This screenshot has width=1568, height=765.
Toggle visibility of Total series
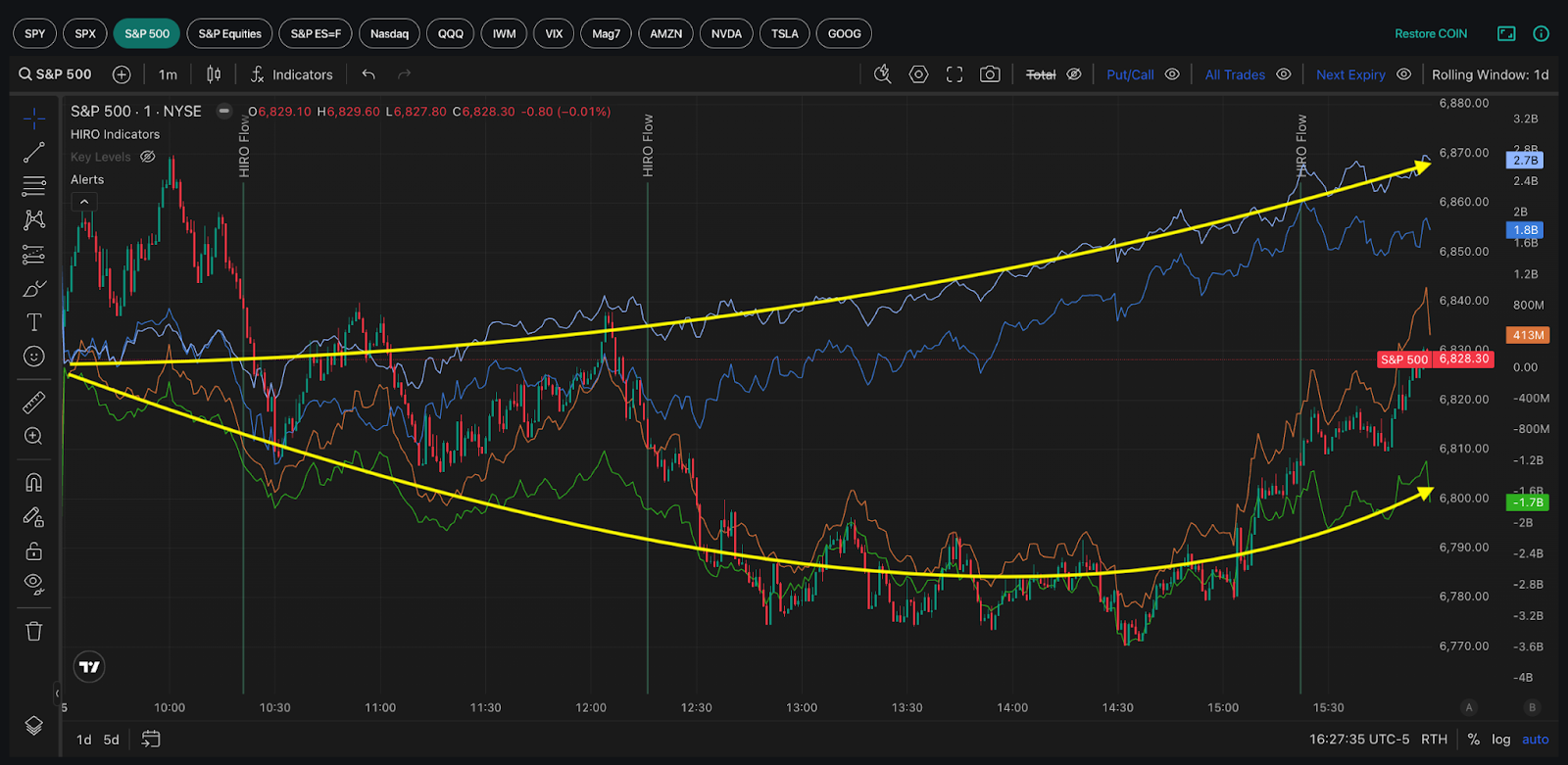[x=1074, y=74]
